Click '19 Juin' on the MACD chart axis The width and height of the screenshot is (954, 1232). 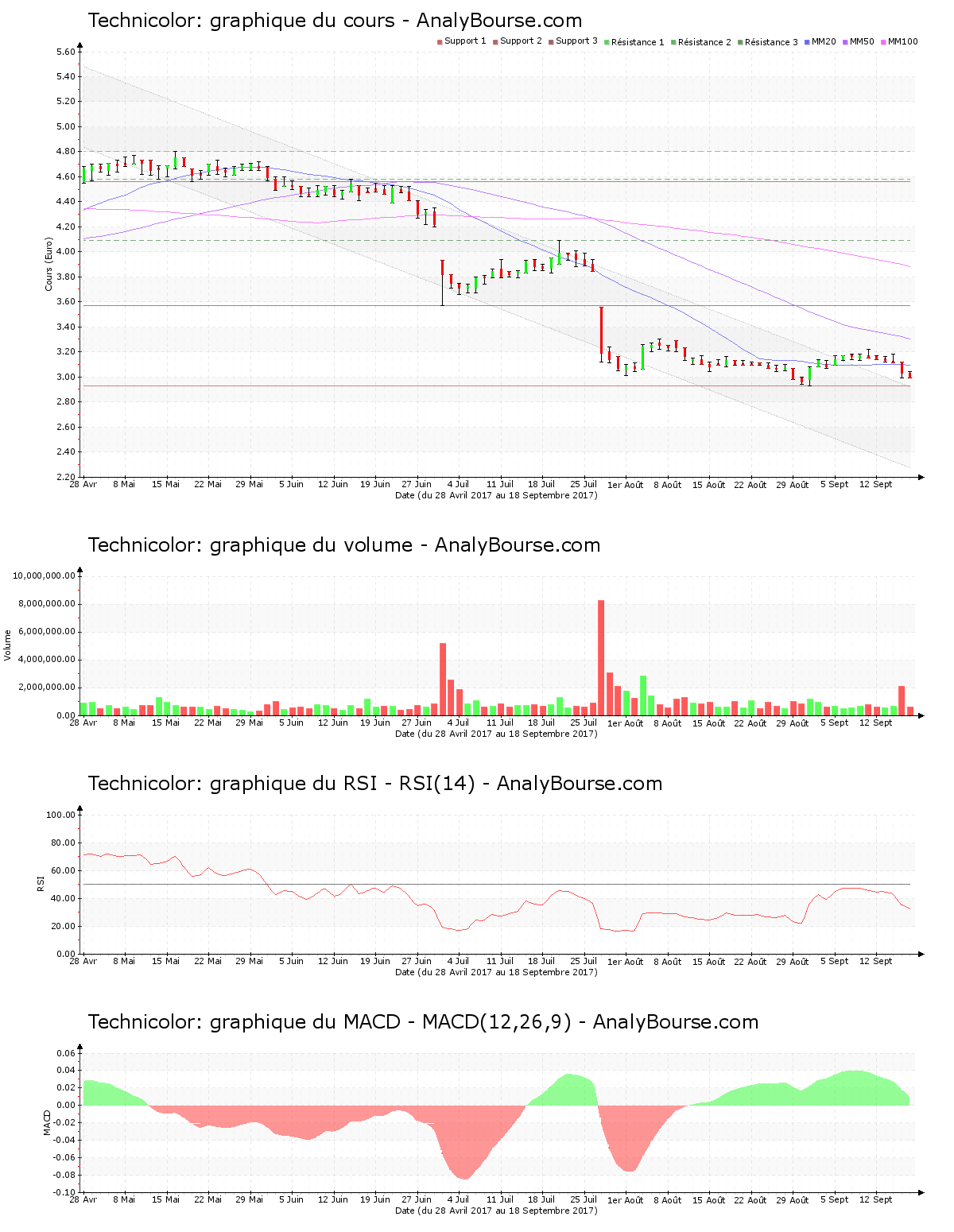(375, 1199)
